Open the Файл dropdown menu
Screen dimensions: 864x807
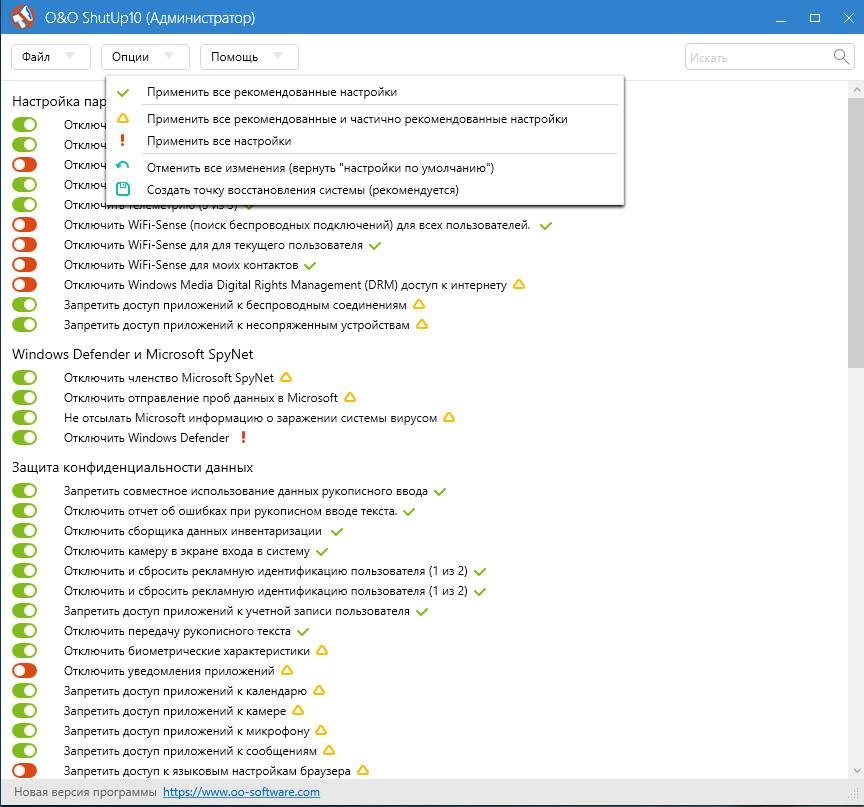point(51,57)
